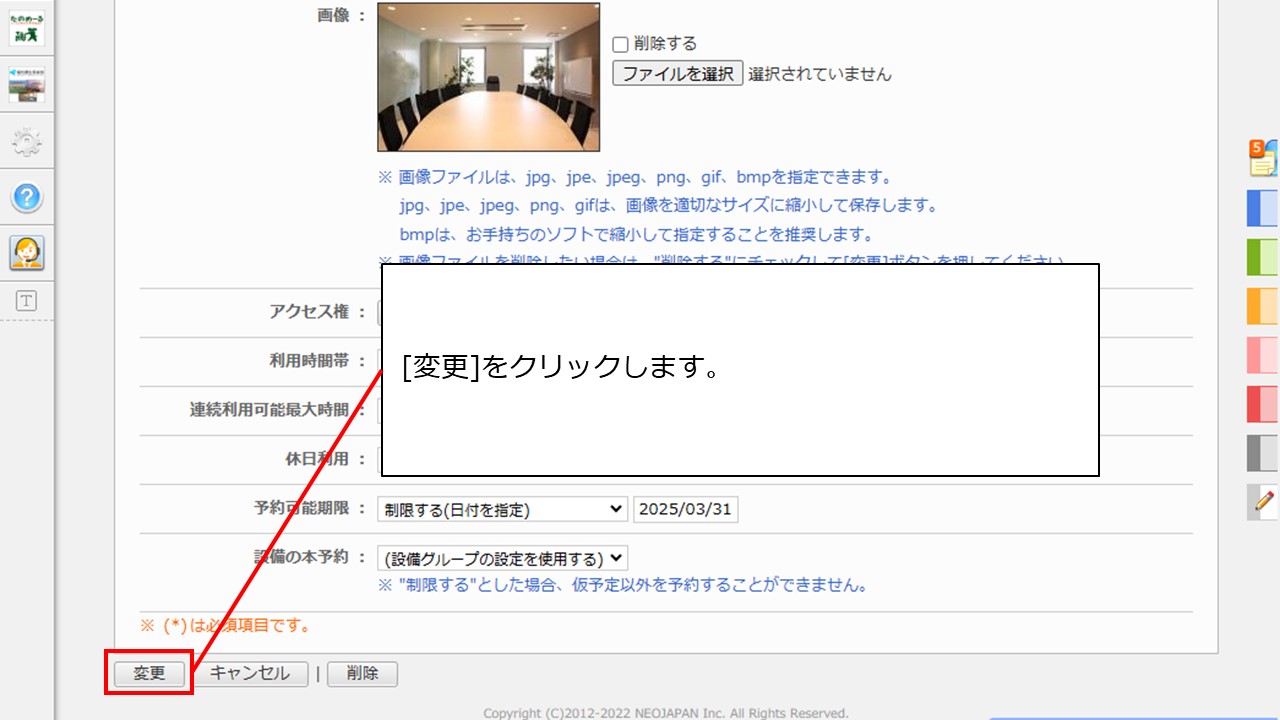The height and width of the screenshot is (720, 1280).
Task: Check the 削除する image checkbox
Action: 620,44
